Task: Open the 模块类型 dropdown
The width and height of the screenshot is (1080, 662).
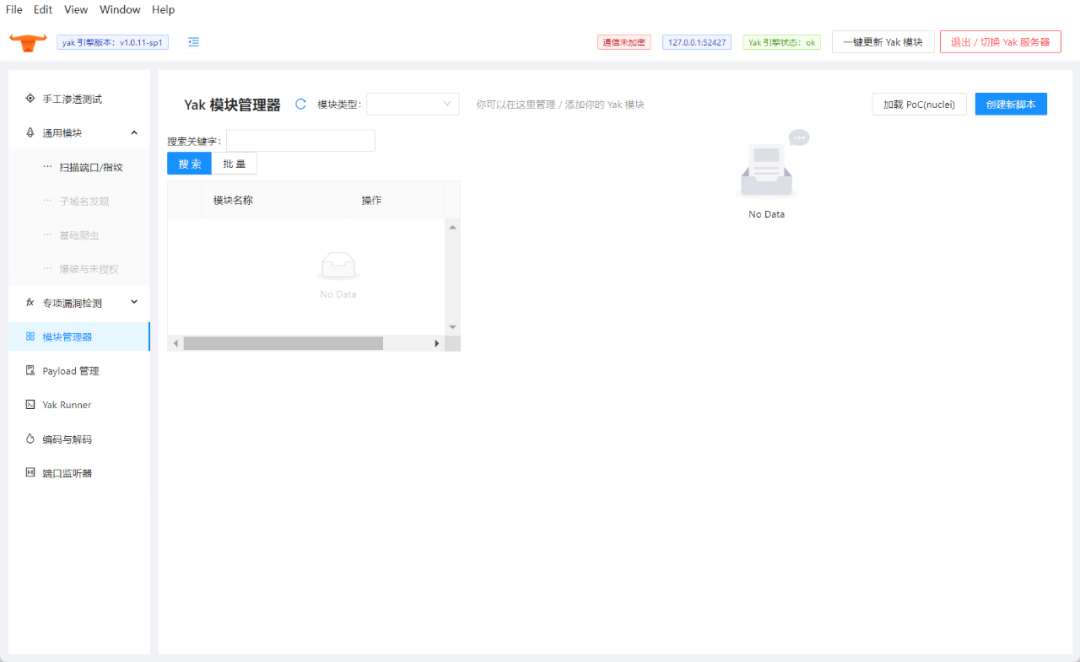Action: tap(413, 104)
